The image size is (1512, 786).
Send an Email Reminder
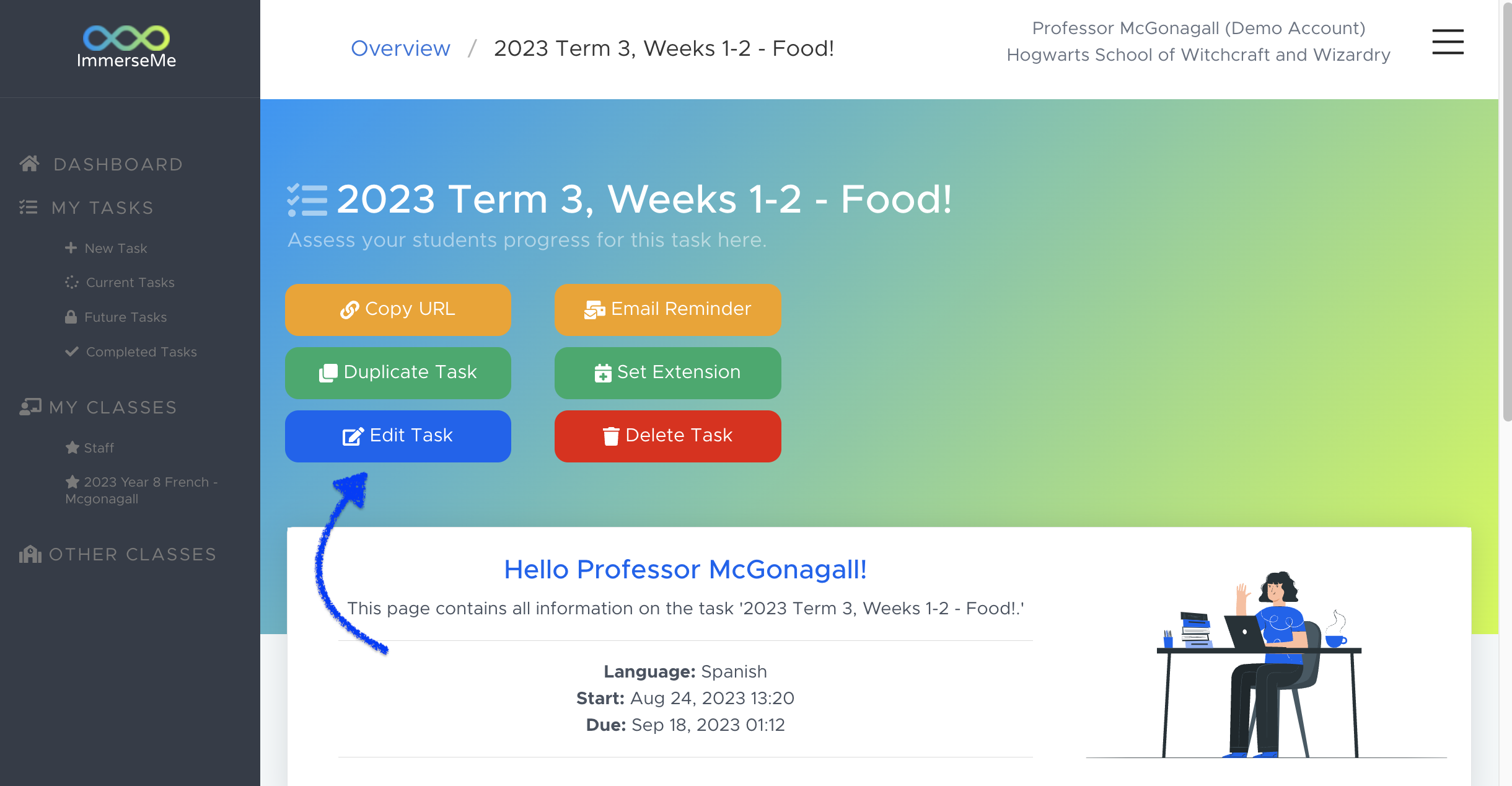tap(667, 309)
